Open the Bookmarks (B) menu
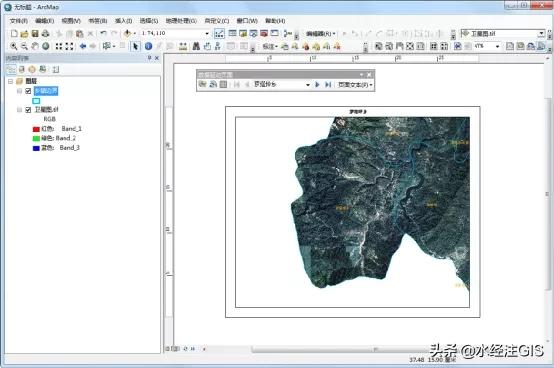554x368 pixels. 98,21
